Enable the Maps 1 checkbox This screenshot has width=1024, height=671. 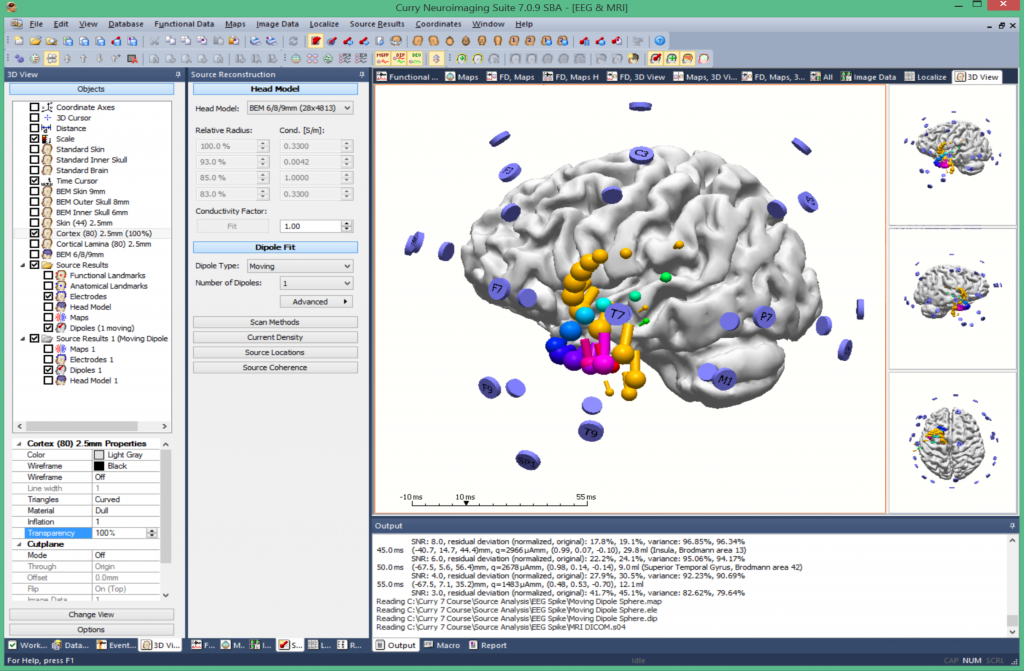(x=48, y=349)
